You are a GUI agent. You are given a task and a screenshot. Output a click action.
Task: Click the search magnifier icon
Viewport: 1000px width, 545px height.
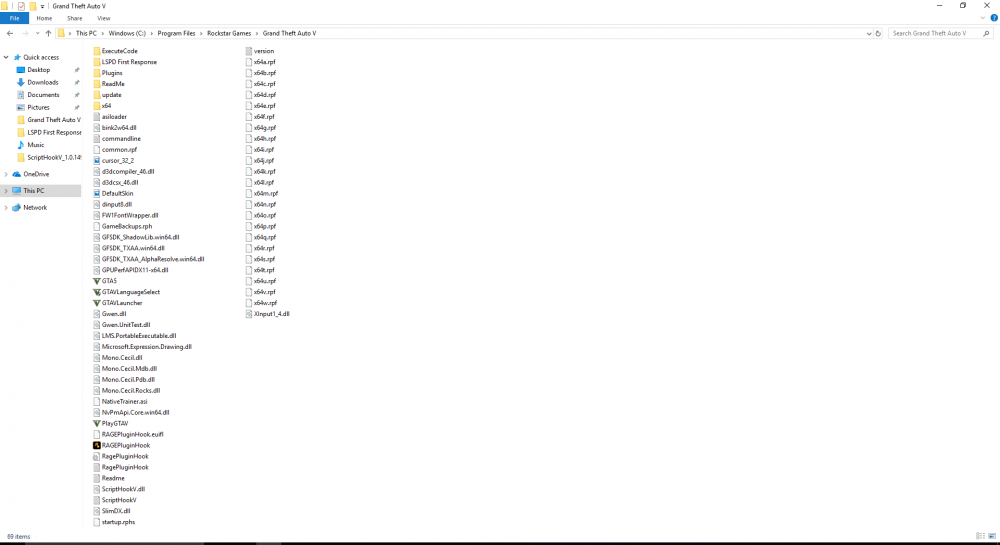point(987,33)
